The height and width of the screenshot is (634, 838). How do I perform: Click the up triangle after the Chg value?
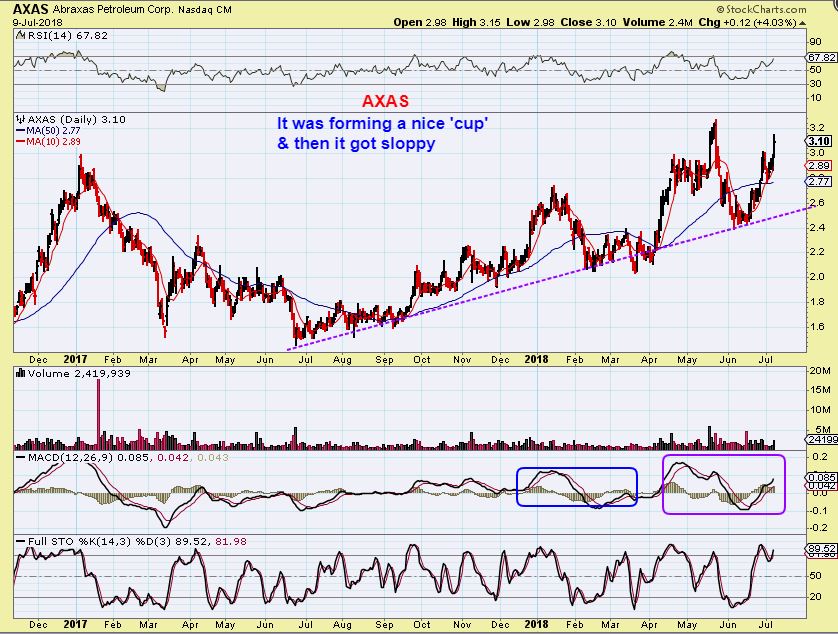[x=802, y=23]
